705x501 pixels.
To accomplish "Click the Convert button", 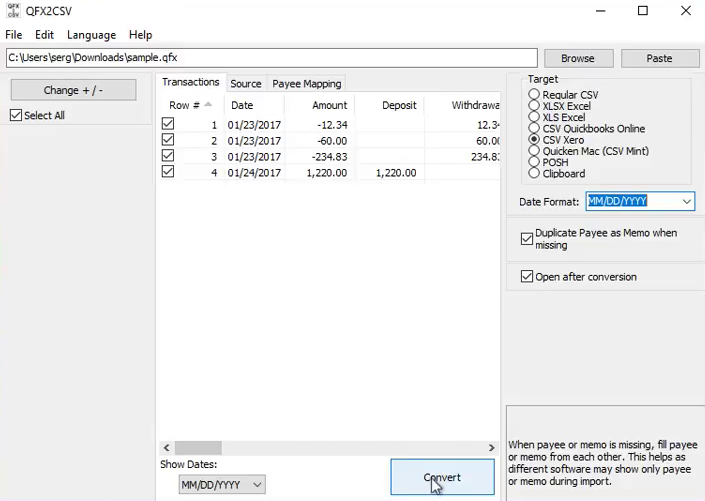I will (x=442, y=477).
